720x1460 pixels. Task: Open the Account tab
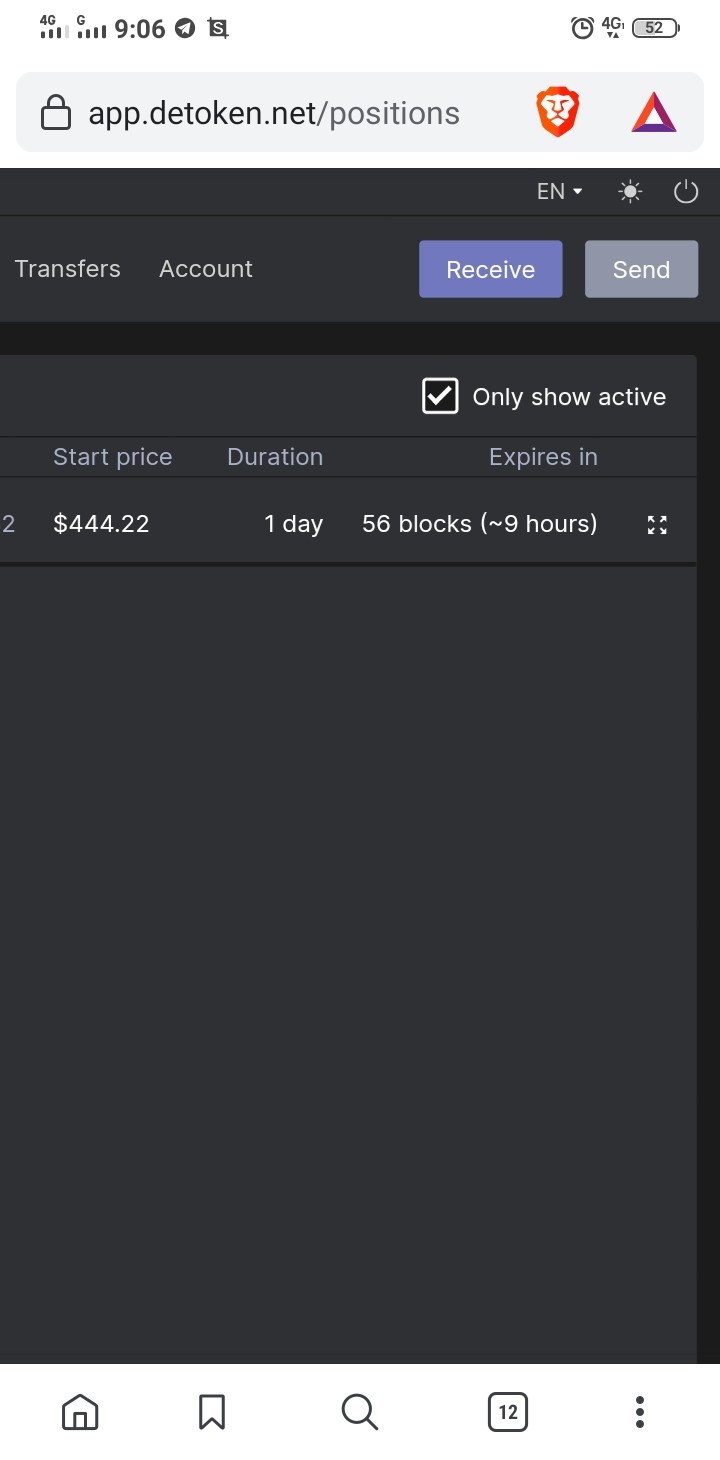[206, 269]
